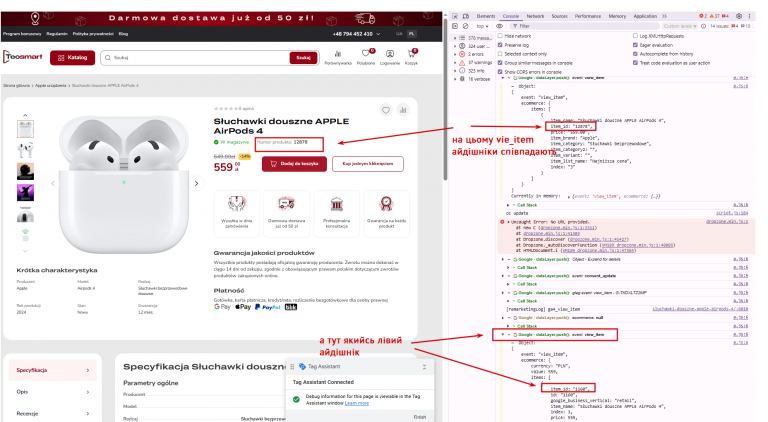768x422 pixels.
Task: Select the earbuds pair thumbnail
Action: tap(25, 150)
